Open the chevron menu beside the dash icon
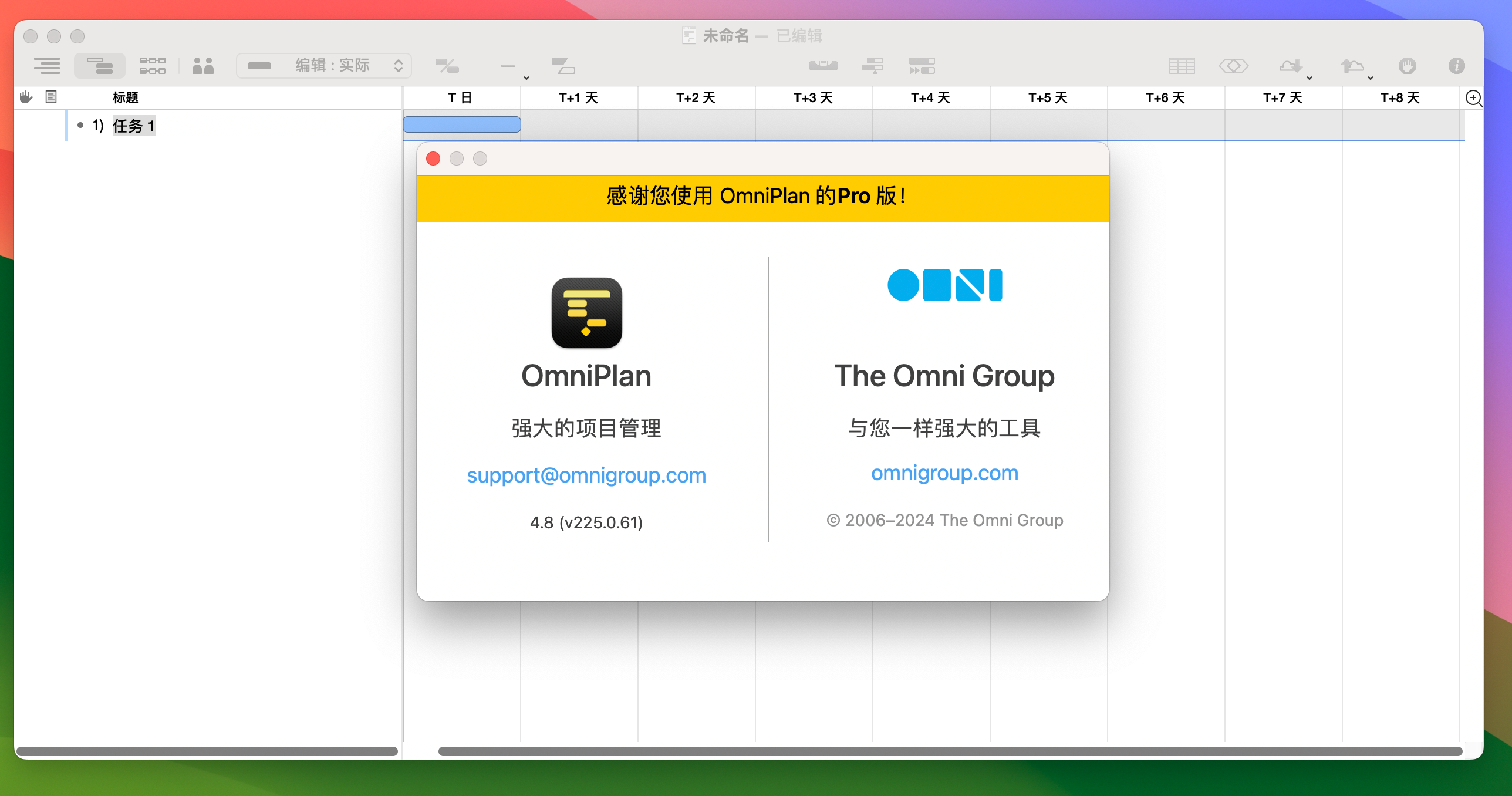This screenshot has height=796, width=1512. [526, 77]
